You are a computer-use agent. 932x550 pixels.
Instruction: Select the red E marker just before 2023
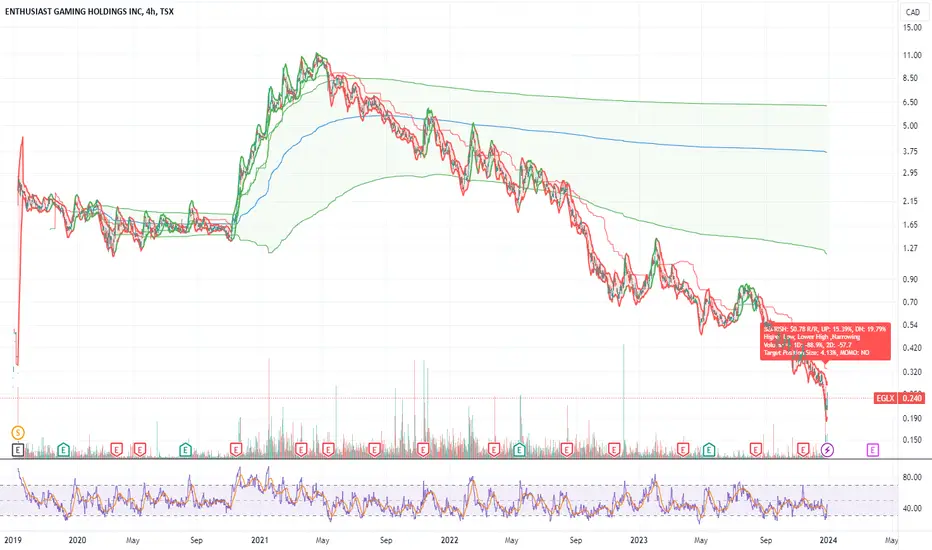pos(613,450)
